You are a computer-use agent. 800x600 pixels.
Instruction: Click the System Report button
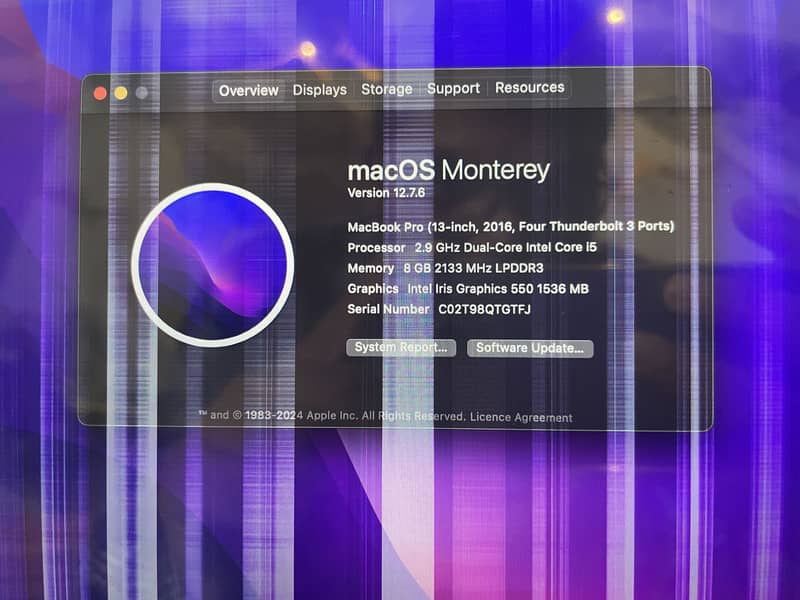tap(401, 347)
